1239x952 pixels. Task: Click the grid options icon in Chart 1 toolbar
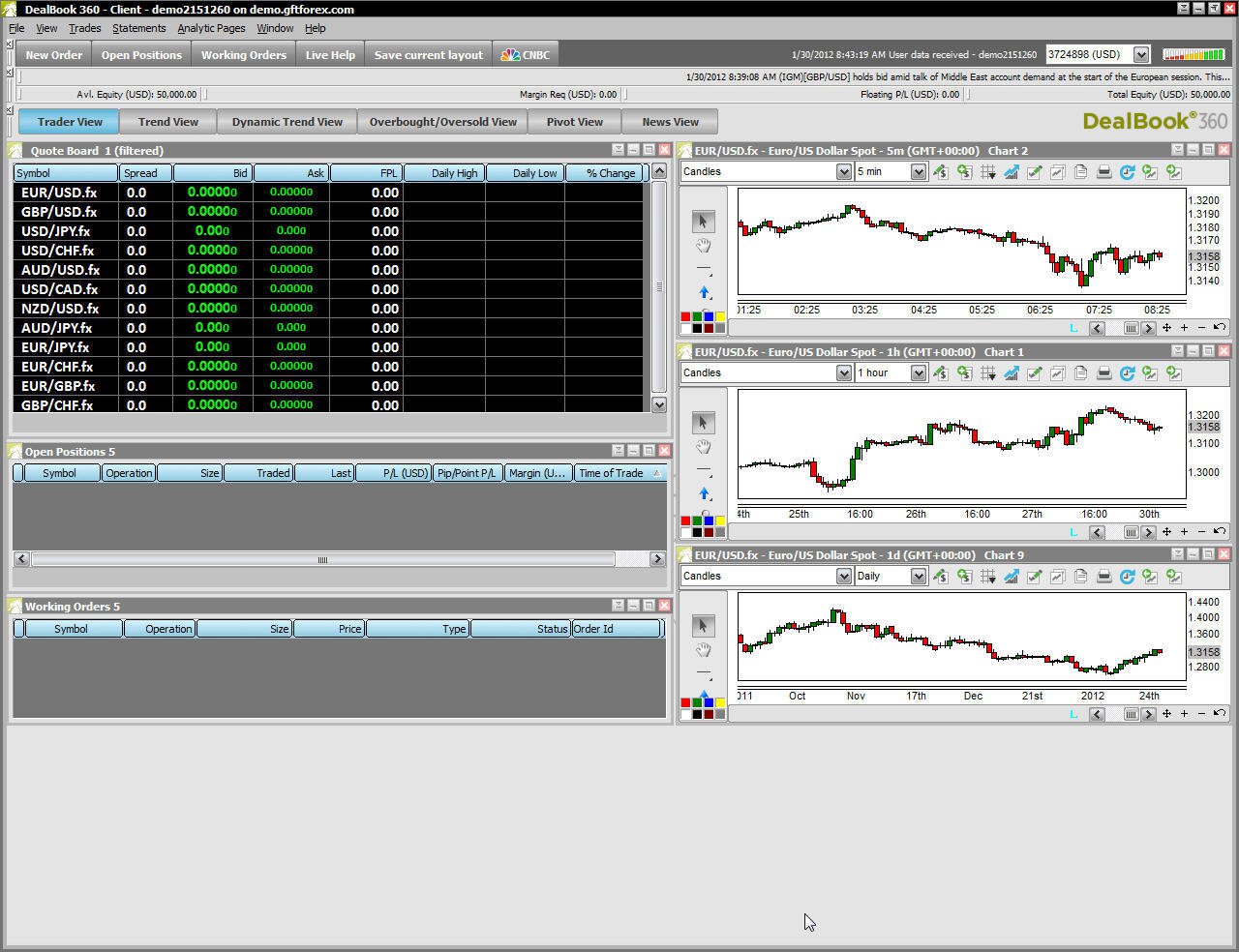[x=987, y=373]
